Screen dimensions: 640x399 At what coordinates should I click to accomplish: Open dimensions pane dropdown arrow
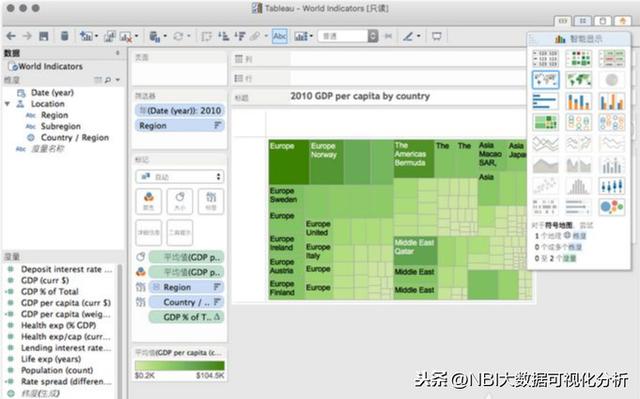click(118, 80)
